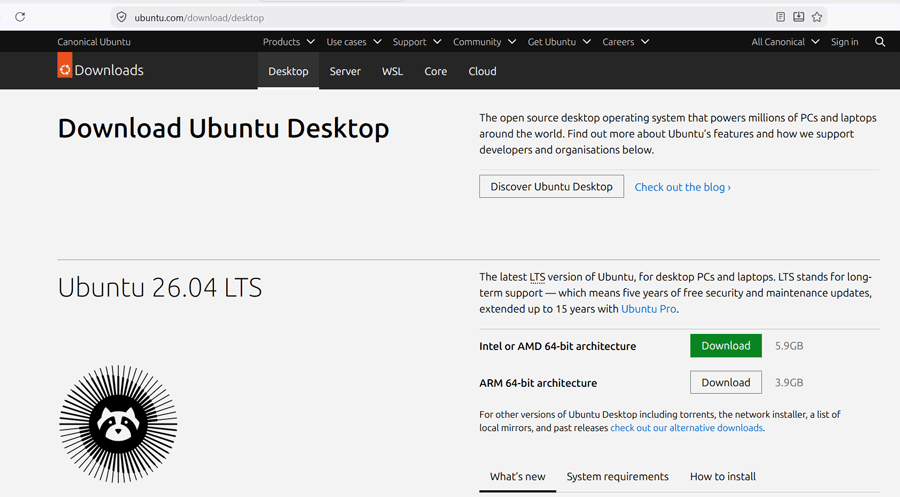Image resolution: width=900 pixels, height=497 pixels.
Task: Open the Support dropdown
Action: tap(417, 42)
